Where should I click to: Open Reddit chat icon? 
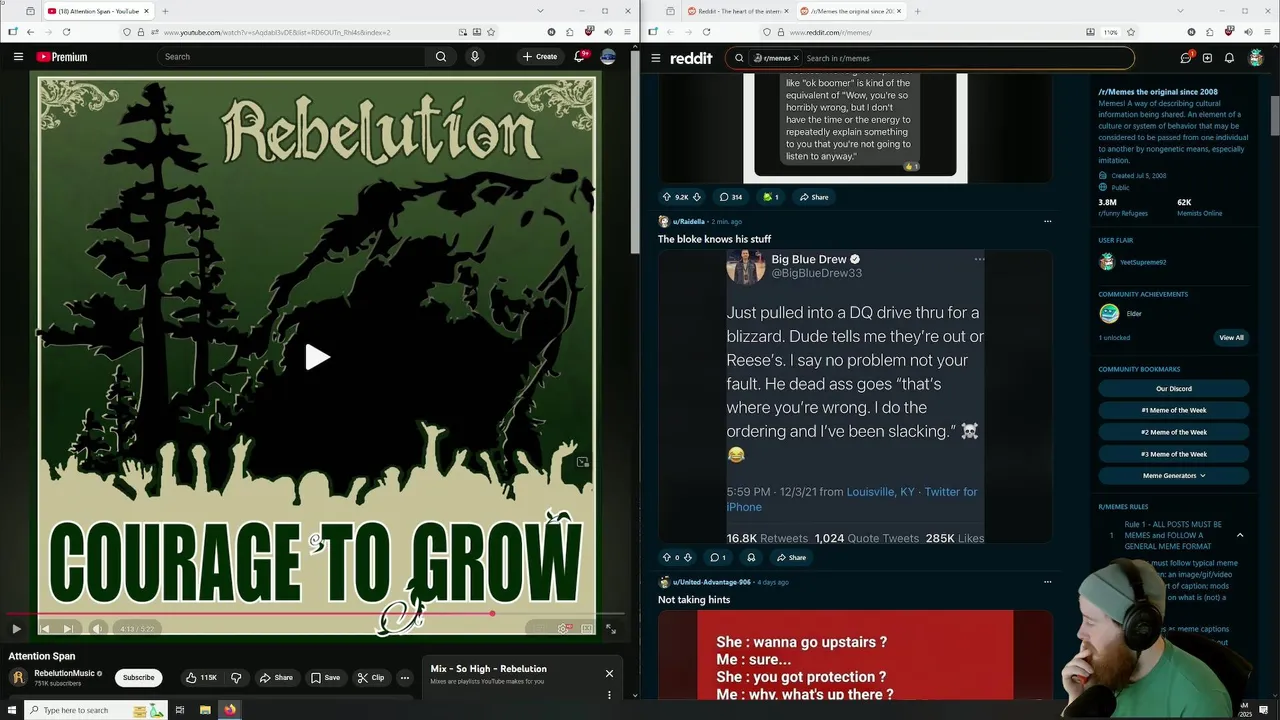coord(1186,58)
